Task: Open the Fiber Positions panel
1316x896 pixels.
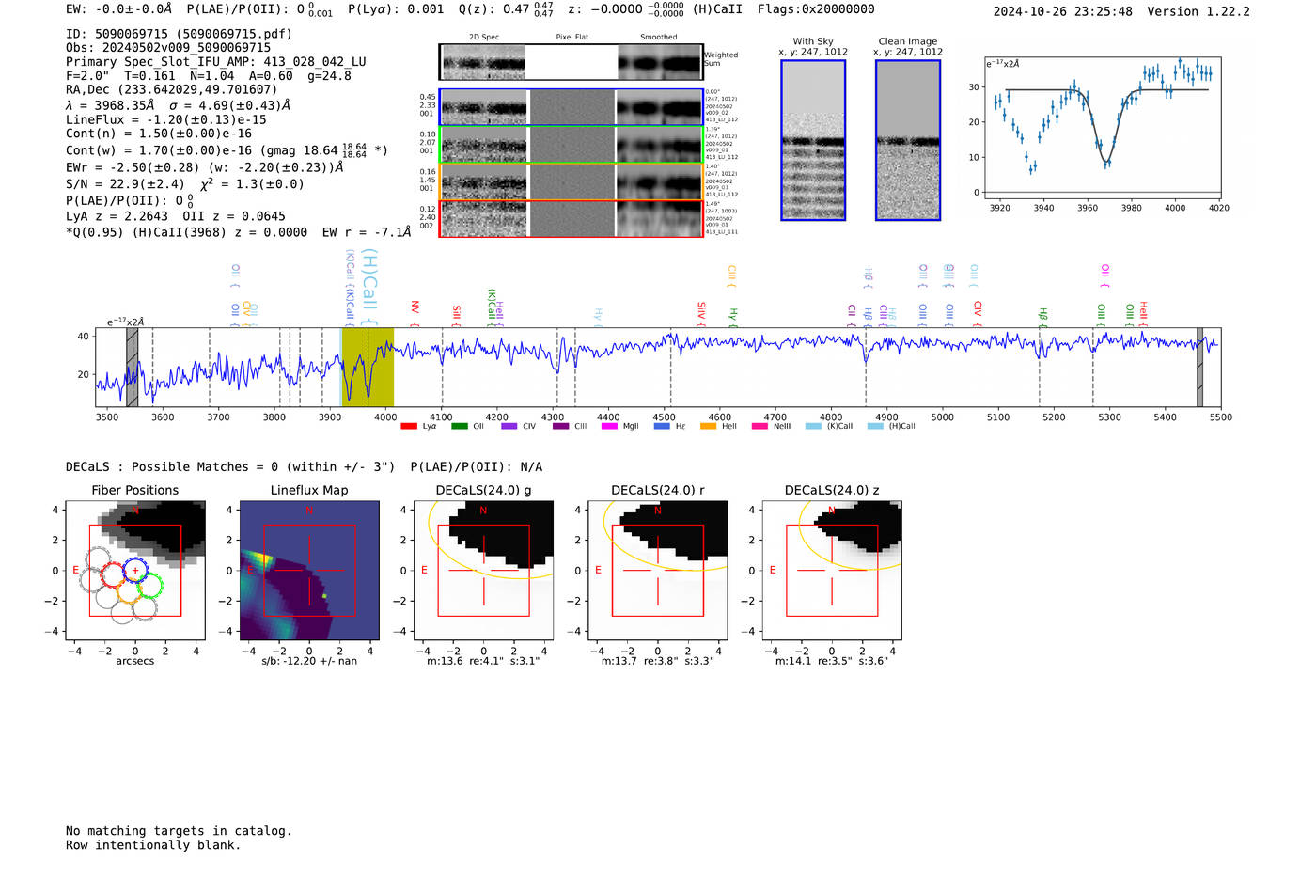Action: pos(135,571)
